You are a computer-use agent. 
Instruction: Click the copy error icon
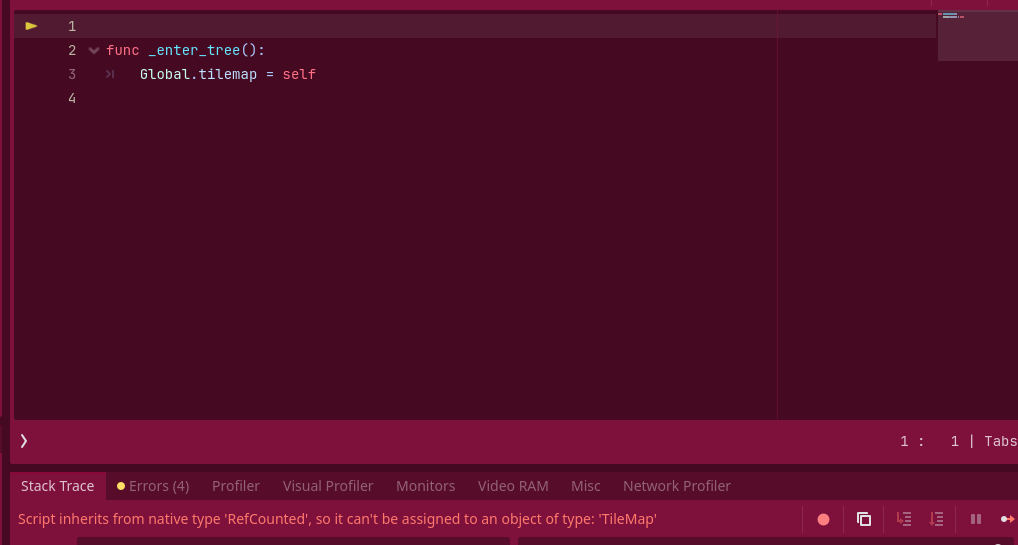tap(863, 519)
